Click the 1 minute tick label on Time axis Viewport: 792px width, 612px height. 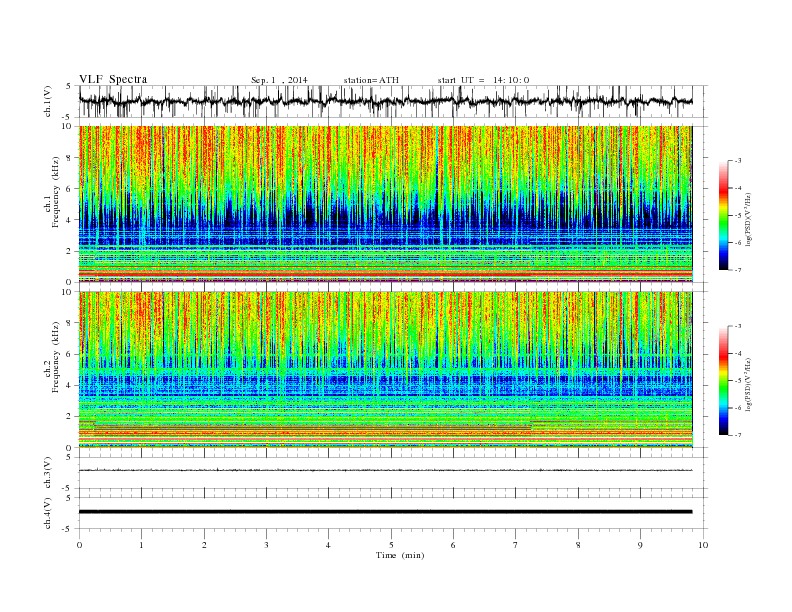141,545
